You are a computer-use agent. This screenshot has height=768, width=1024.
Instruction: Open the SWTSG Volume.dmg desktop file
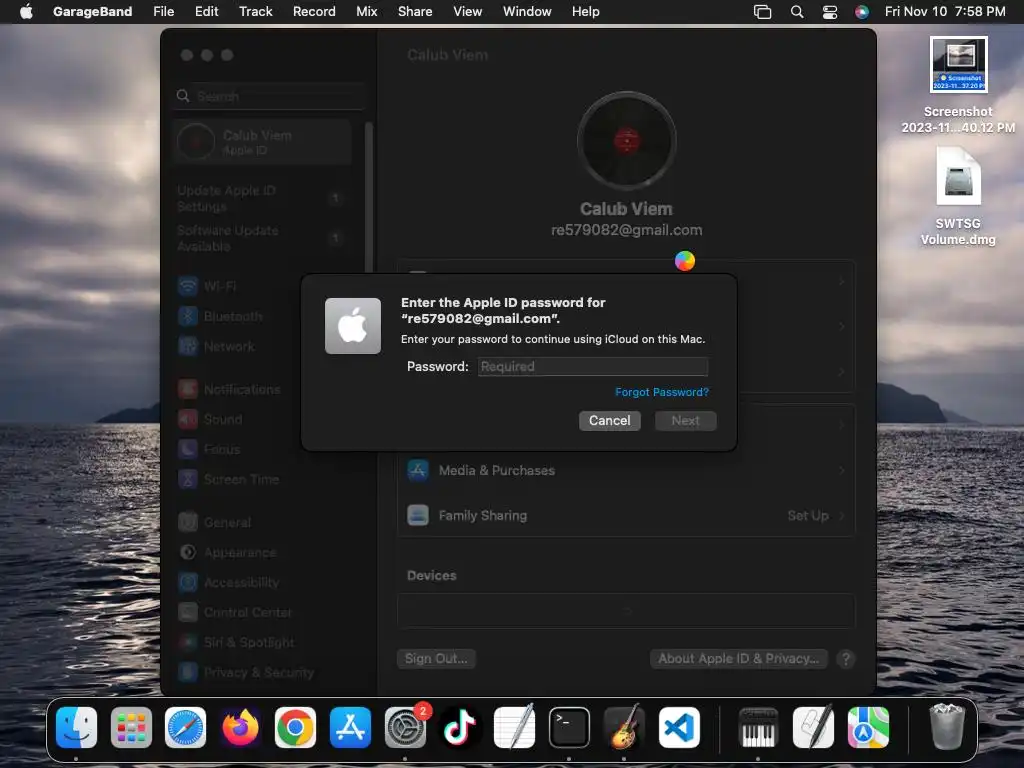tap(958, 197)
